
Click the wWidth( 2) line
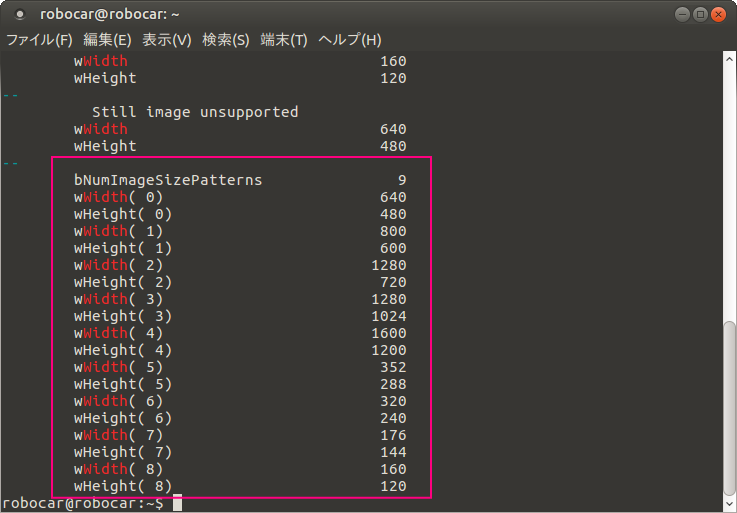pos(240,265)
